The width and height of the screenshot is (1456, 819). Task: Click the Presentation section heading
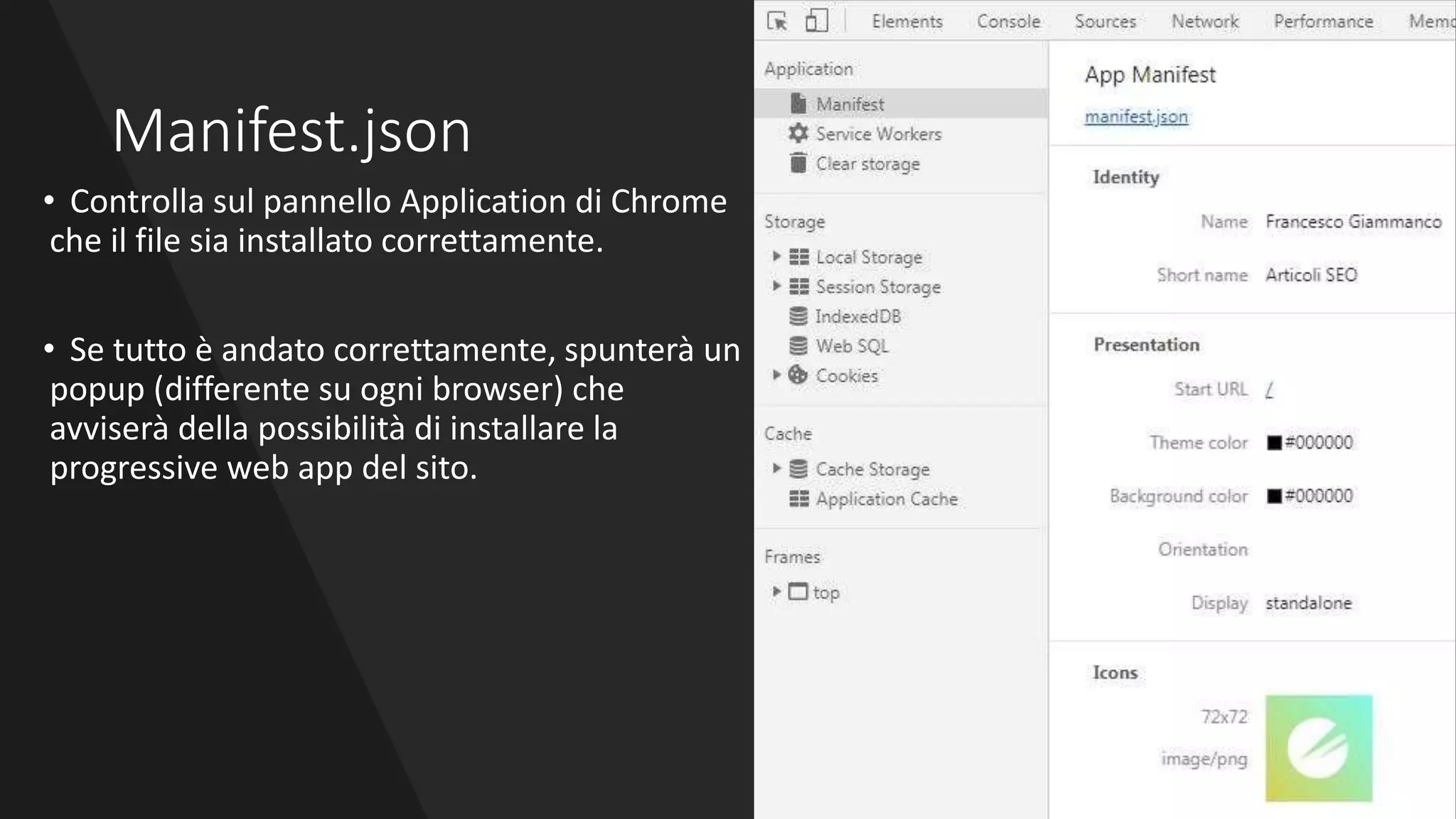(1146, 345)
